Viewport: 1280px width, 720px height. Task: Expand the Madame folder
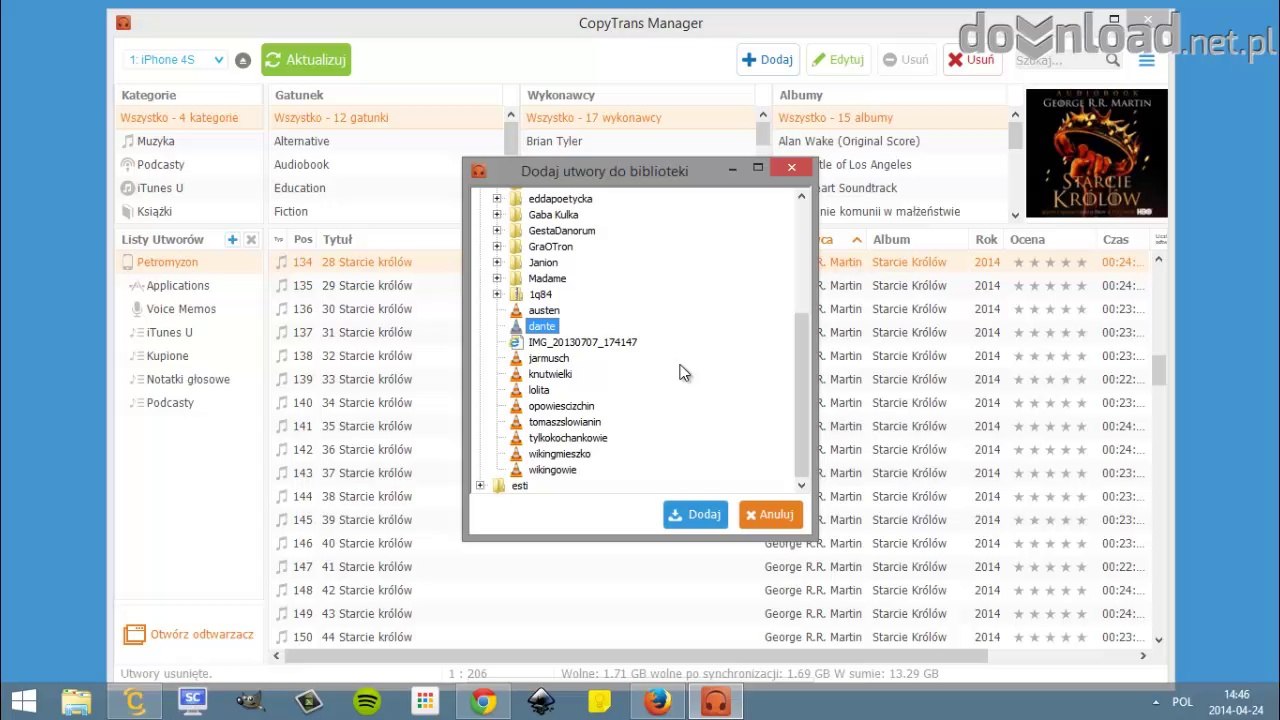click(497, 278)
